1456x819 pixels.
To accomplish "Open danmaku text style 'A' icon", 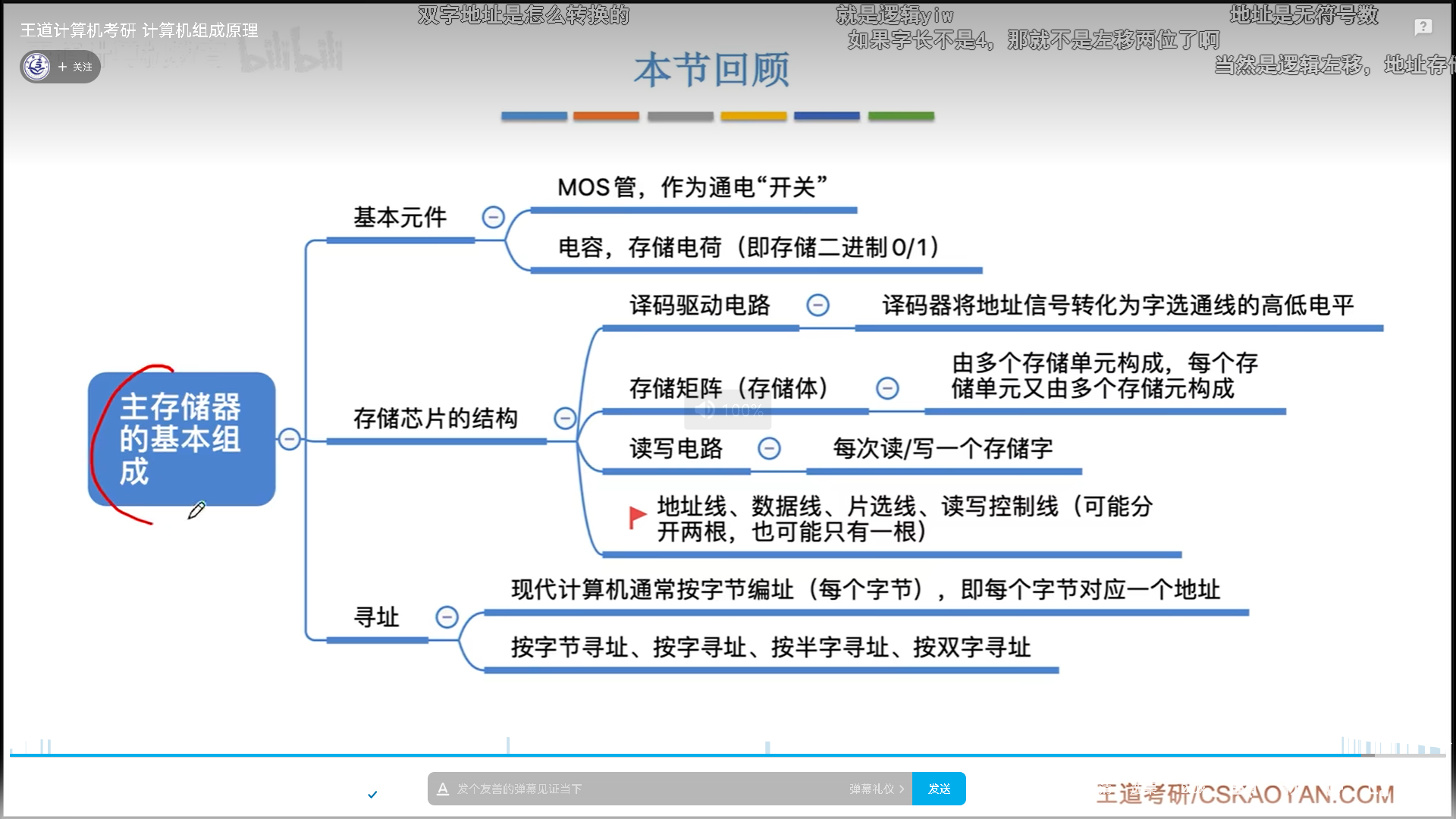I will click(443, 789).
